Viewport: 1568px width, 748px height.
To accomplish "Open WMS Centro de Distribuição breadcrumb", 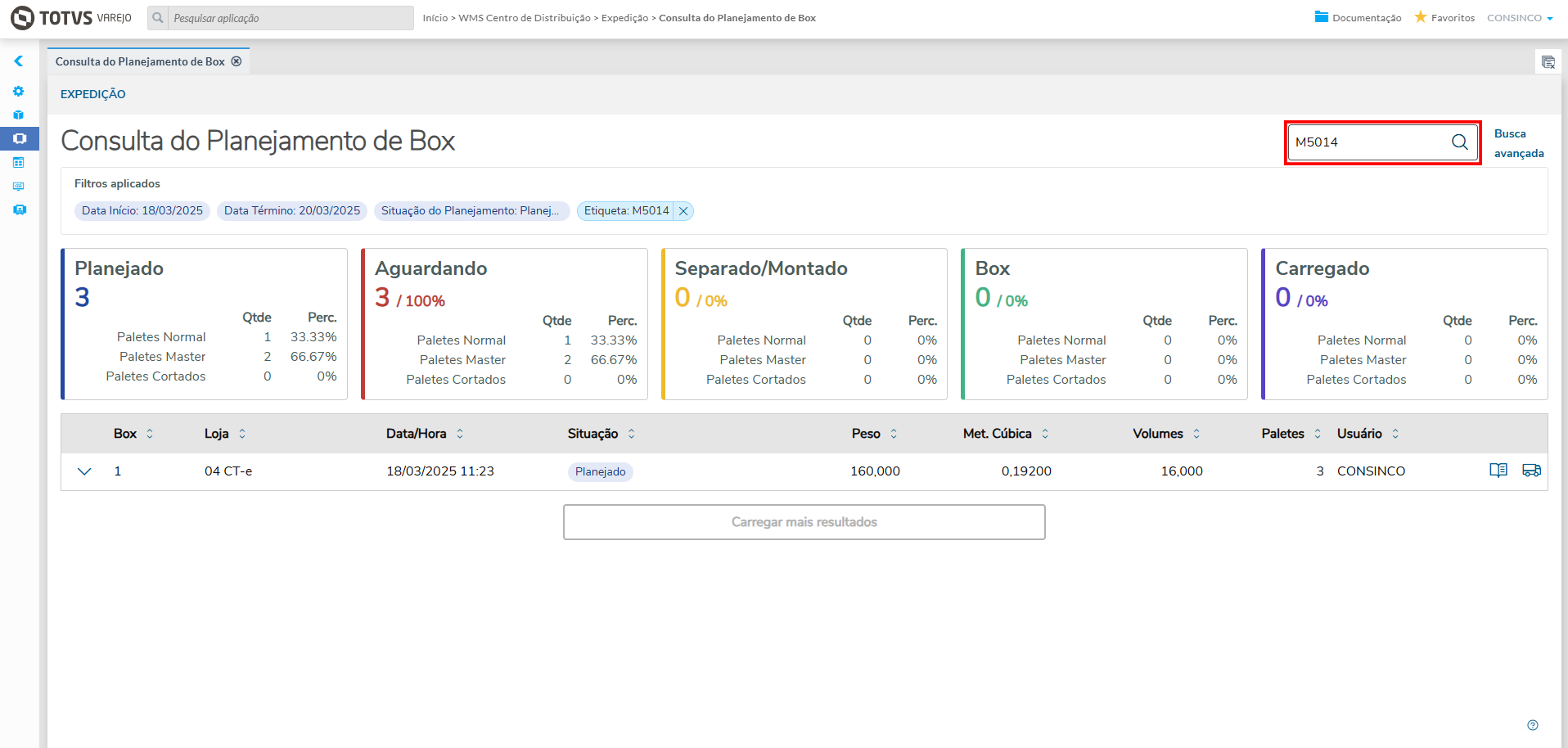I will pos(525,18).
